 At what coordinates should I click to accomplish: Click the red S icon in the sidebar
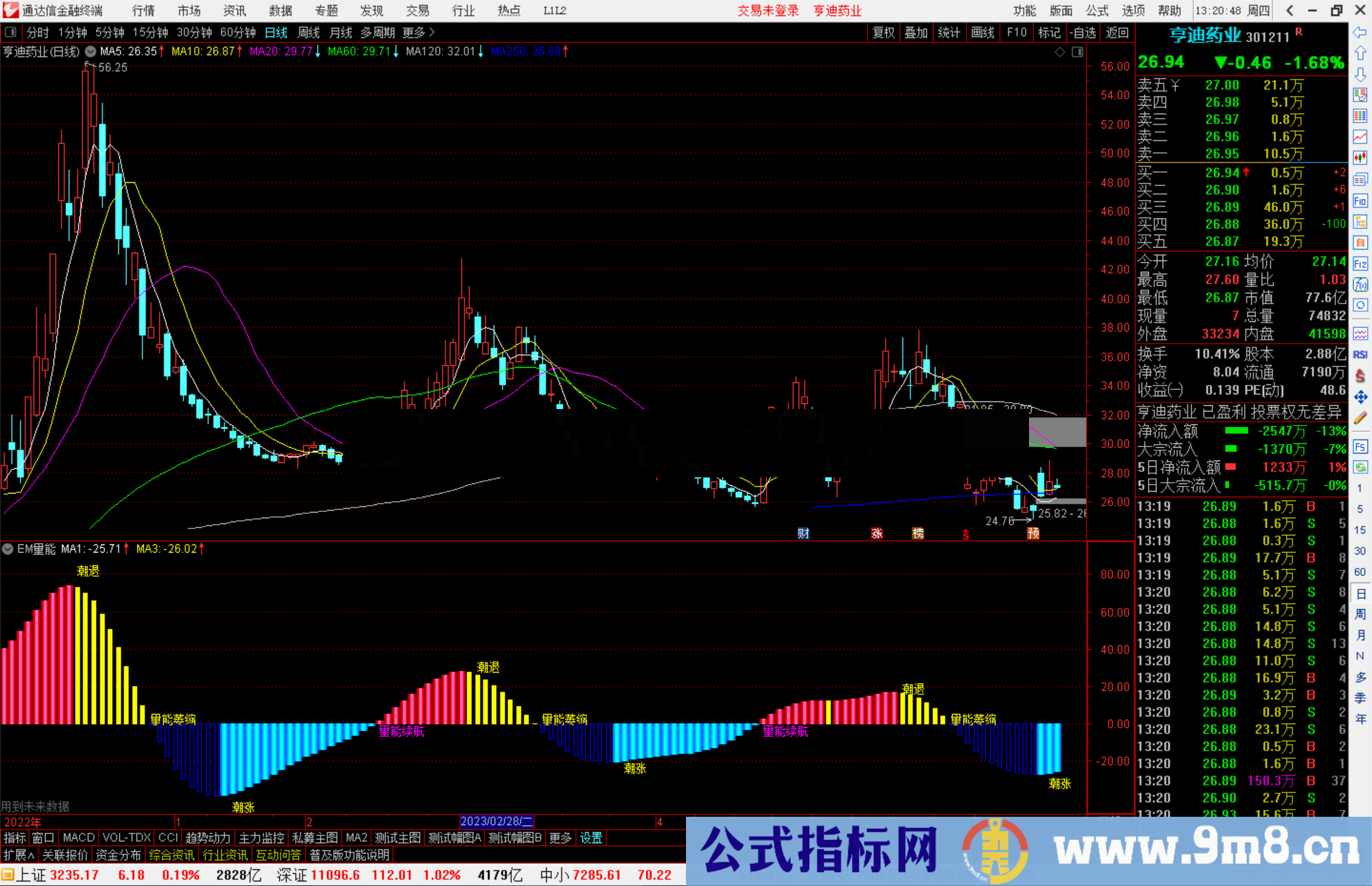[x=1360, y=376]
